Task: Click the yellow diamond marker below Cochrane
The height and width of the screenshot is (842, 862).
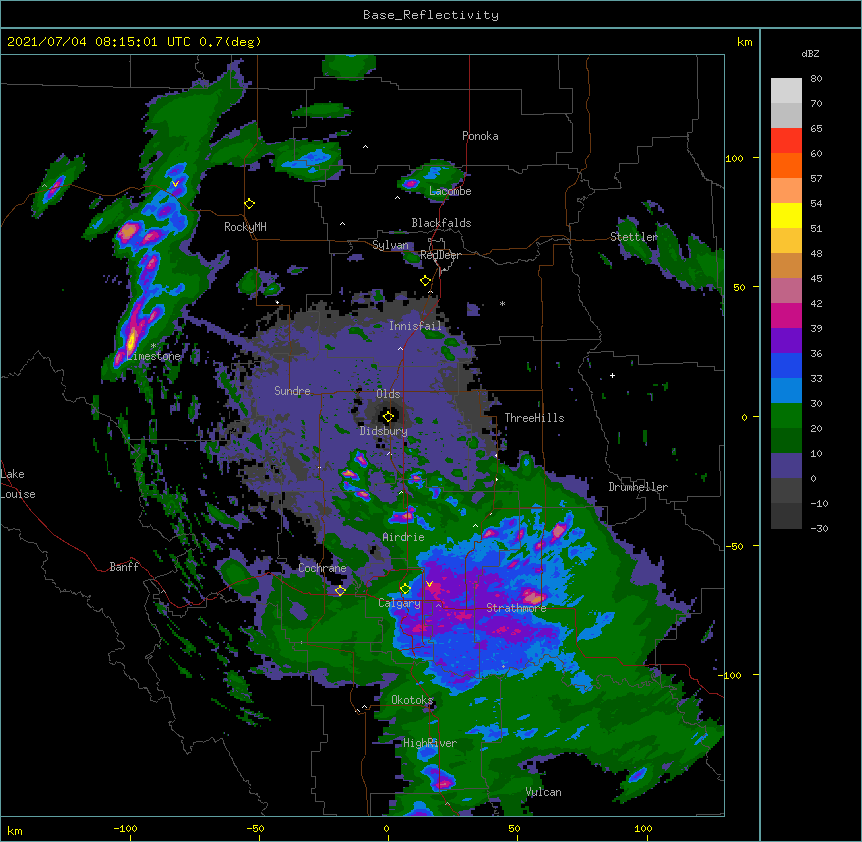Action: [x=340, y=590]
